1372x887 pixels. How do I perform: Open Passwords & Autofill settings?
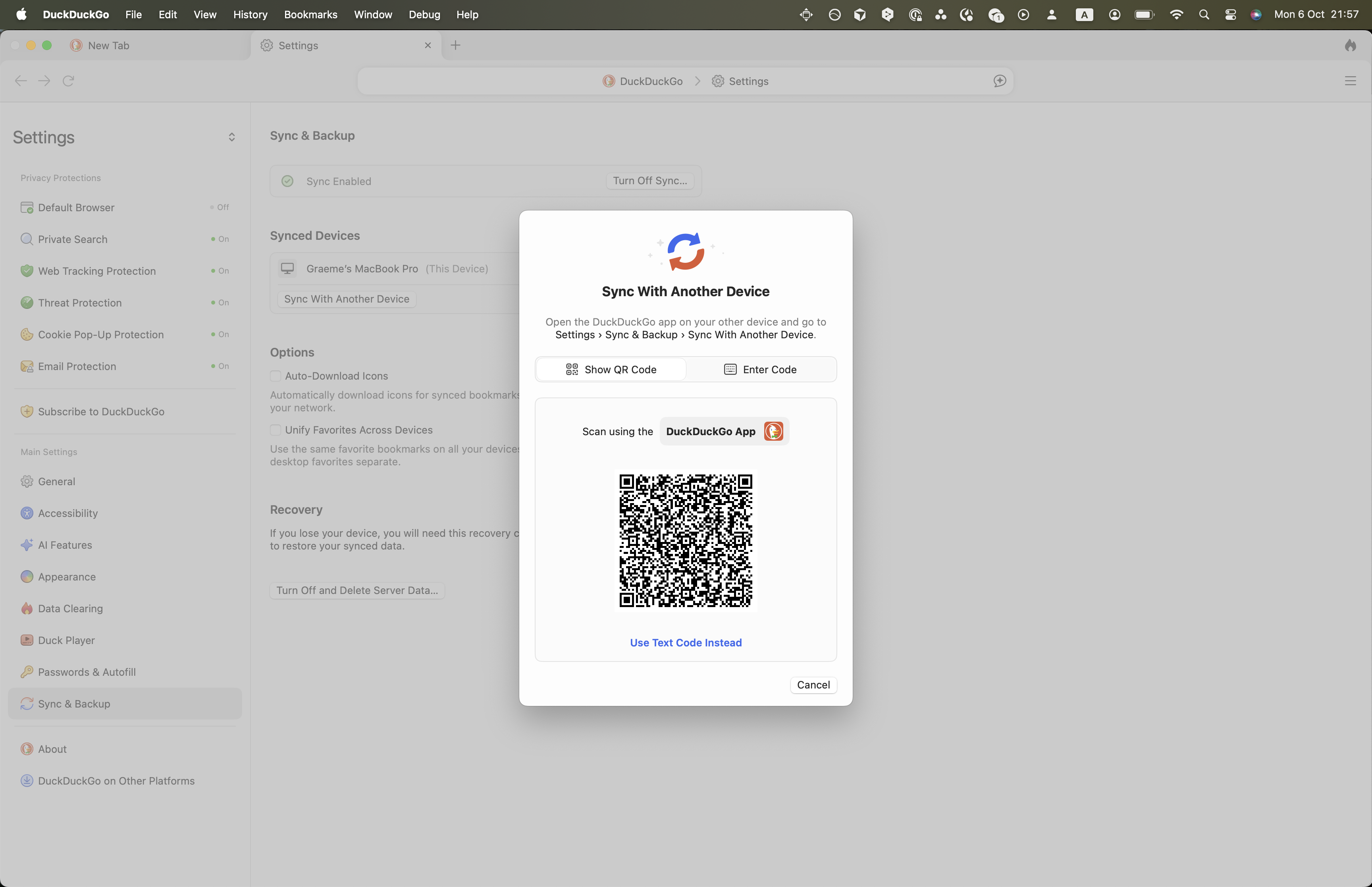tap(87, 671)
